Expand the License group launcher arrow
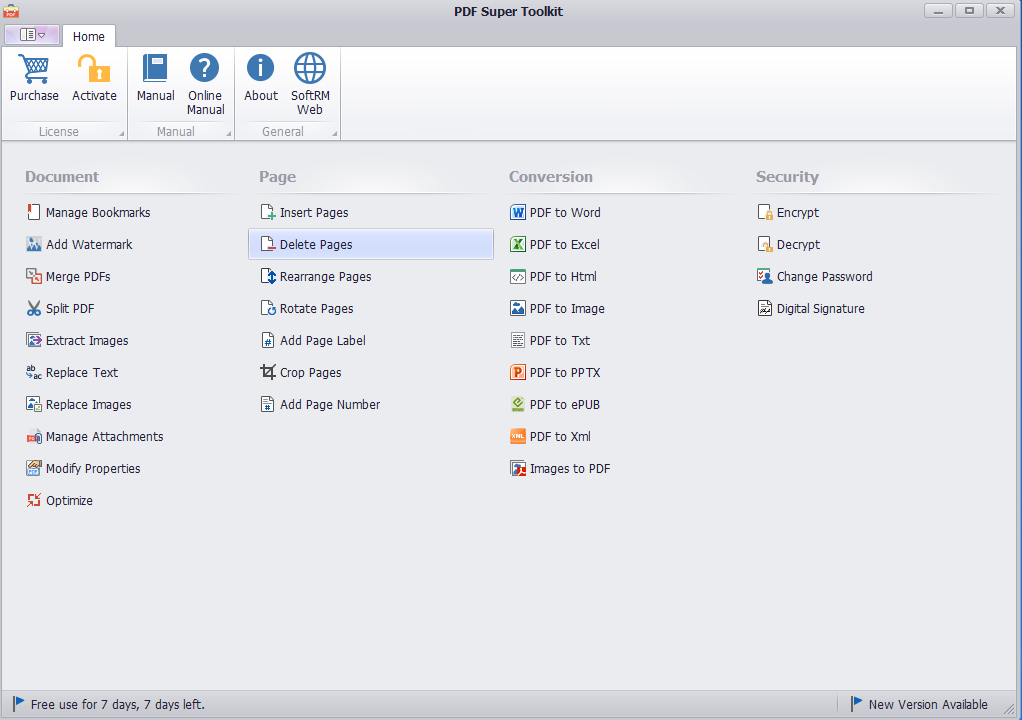The image size is (1022, 720). click(121, 134)
